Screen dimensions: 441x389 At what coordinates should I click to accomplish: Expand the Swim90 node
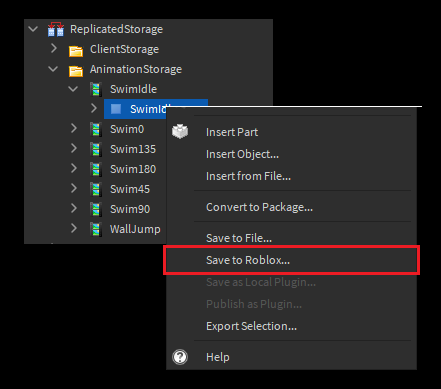pos(74,208)
